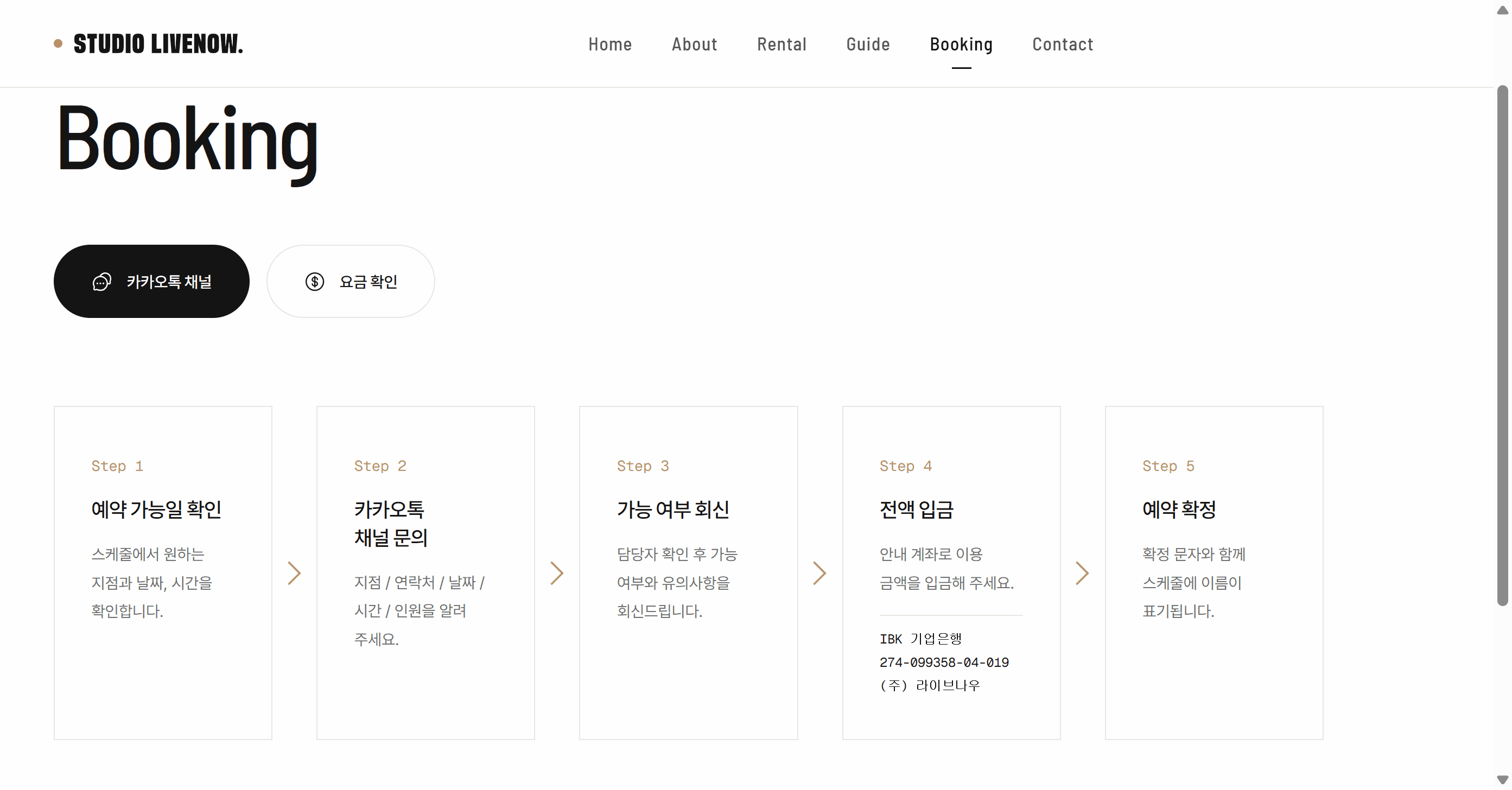Click the STUDIO LIVENOW logo link
1512x790 pixels.
158,44
